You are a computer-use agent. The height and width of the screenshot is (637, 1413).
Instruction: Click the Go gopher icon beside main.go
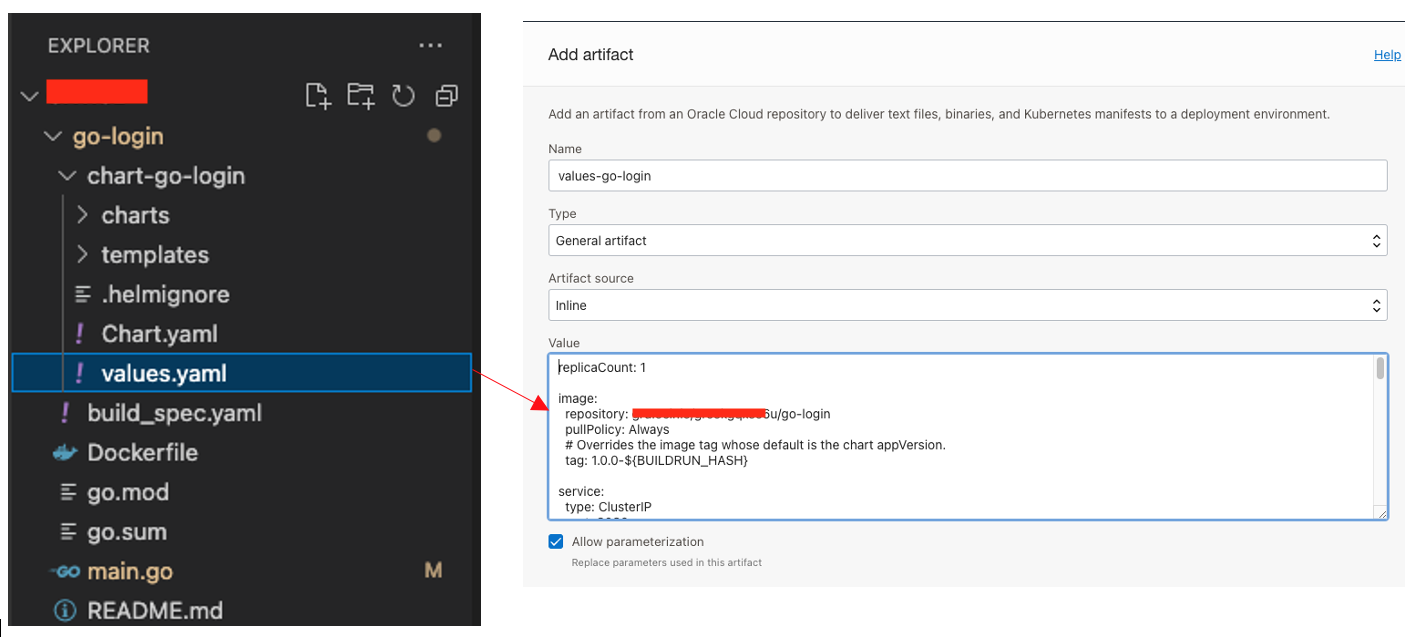(x=66, y=572)
